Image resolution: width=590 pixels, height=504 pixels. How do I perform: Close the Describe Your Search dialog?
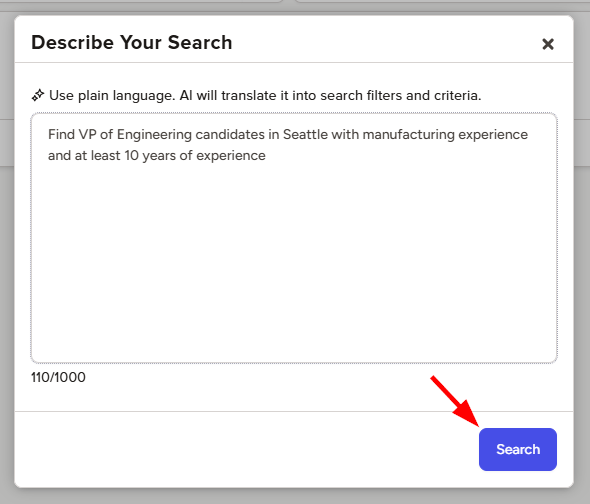pyautogui.click(x=548, y=44)
